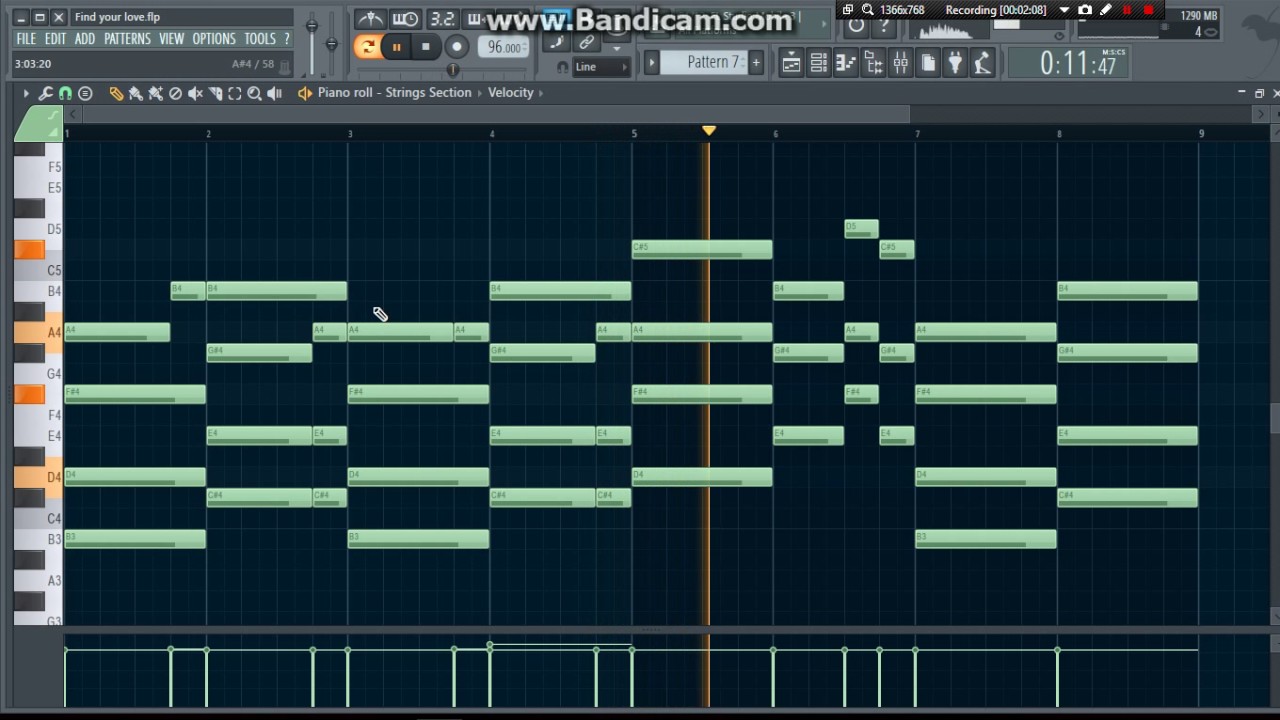Open the piano roll wrench tools menu
The width and height of the screenshot is (1280, 720).
(46, 93)
